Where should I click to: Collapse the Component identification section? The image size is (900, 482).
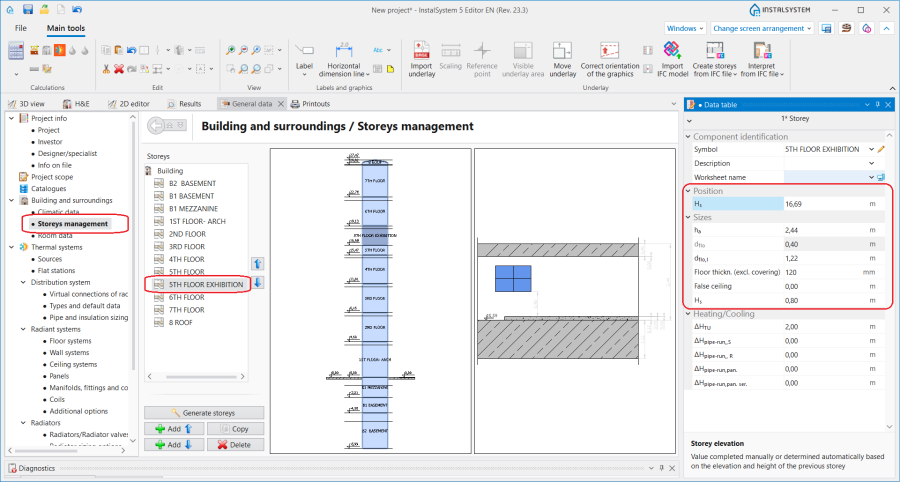click(689, 137)
